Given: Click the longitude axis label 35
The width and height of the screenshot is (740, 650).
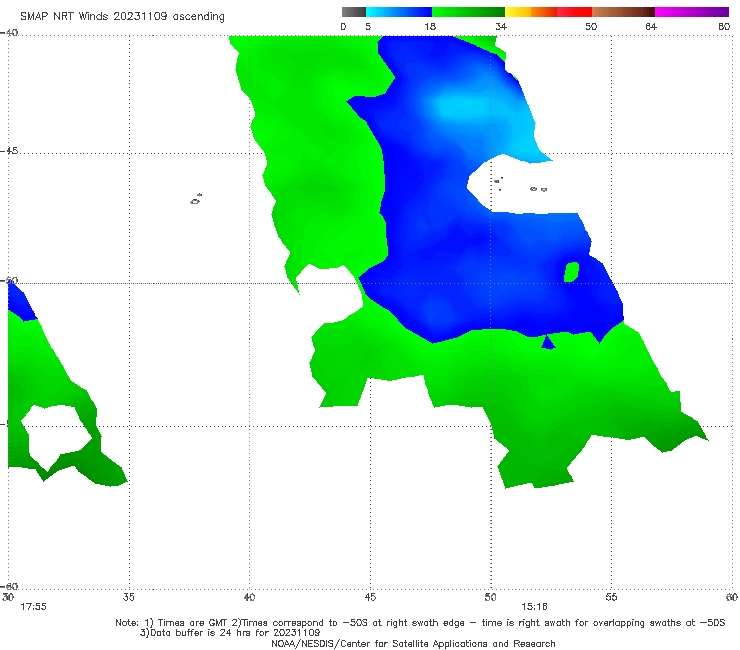Looking at the screenshot, I should (129, 597).
